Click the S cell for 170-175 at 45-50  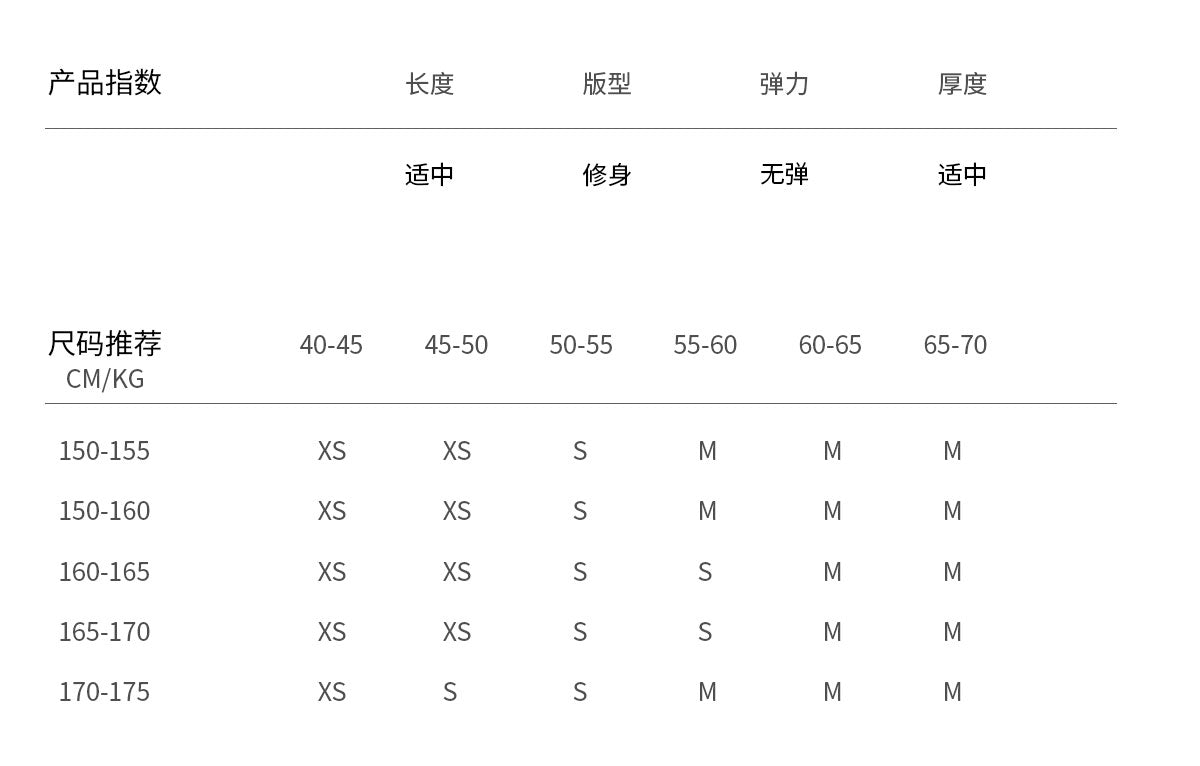tap(450, 692)
